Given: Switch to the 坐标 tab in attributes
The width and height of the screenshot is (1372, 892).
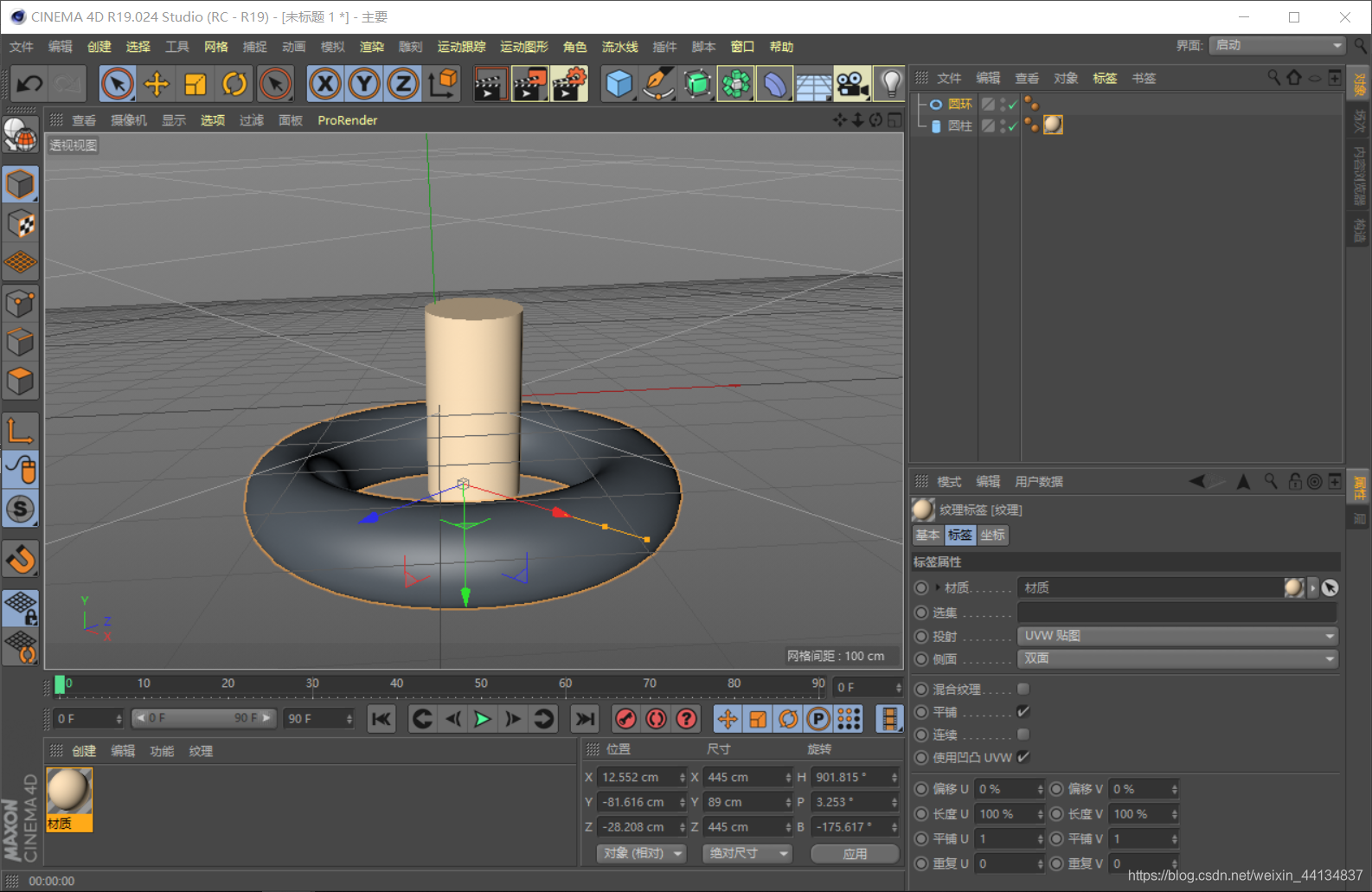Looking at the screenshot, I should (x=992, y=535).
